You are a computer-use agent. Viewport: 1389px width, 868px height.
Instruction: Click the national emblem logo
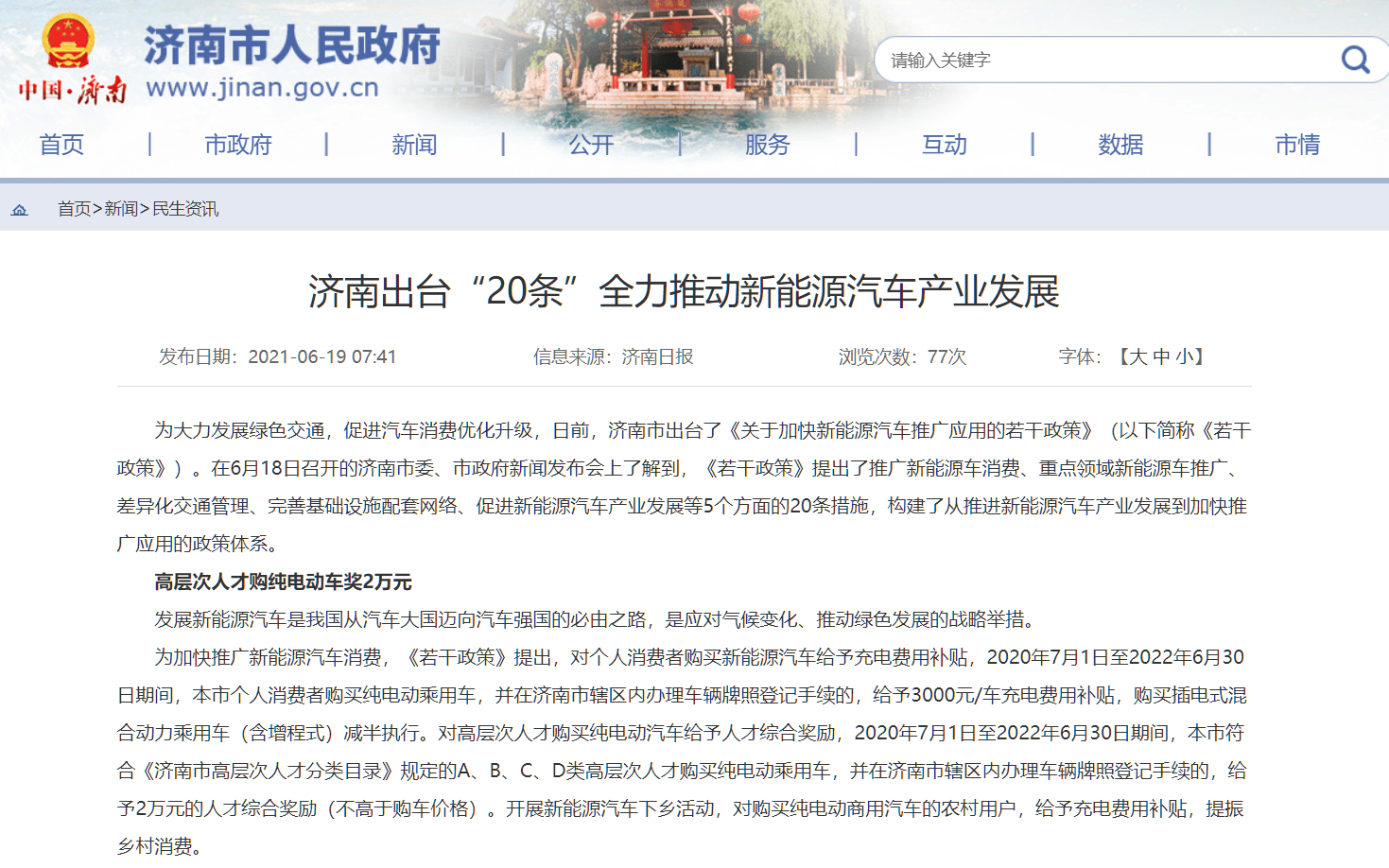(x=68, y=41)
